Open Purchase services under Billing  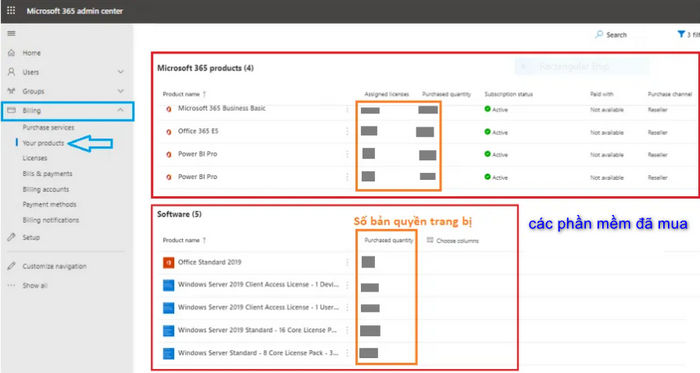[48, 127]
